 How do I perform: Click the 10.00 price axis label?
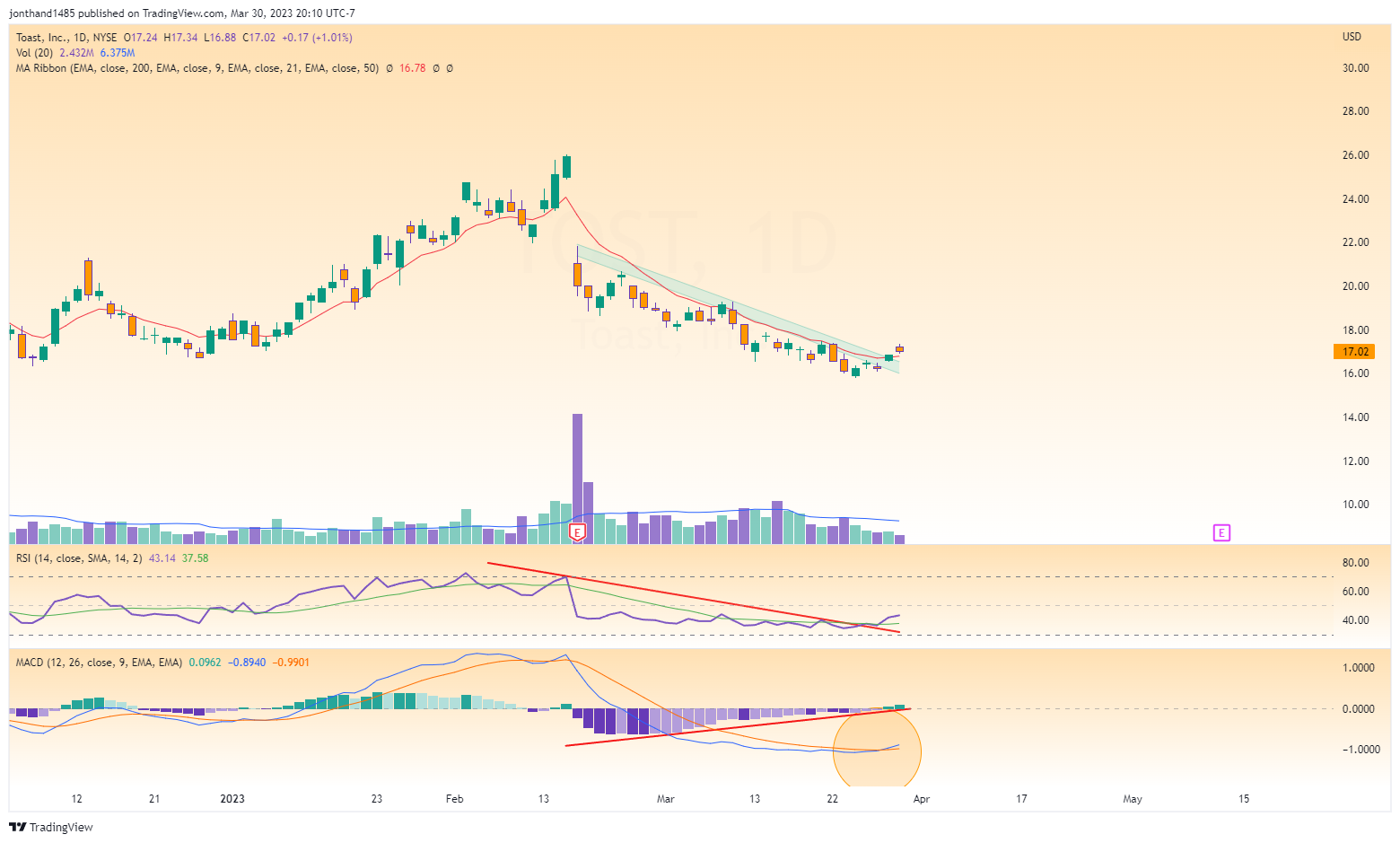click(1355, 505)
